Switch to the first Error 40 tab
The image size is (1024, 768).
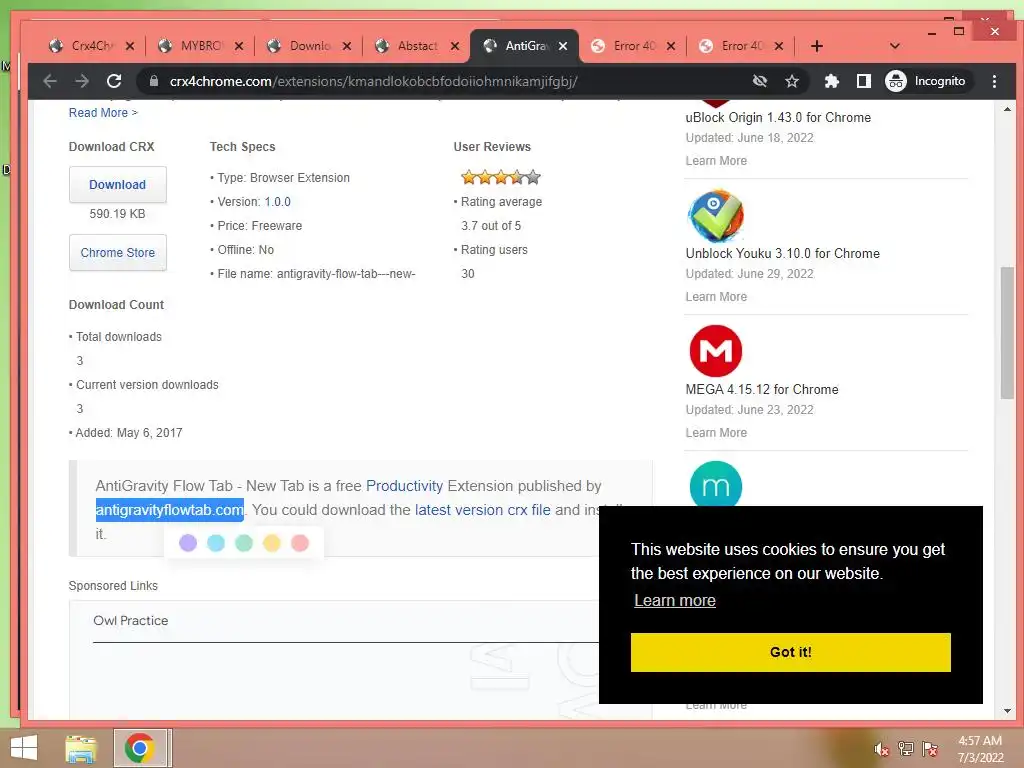pos(632,46)
